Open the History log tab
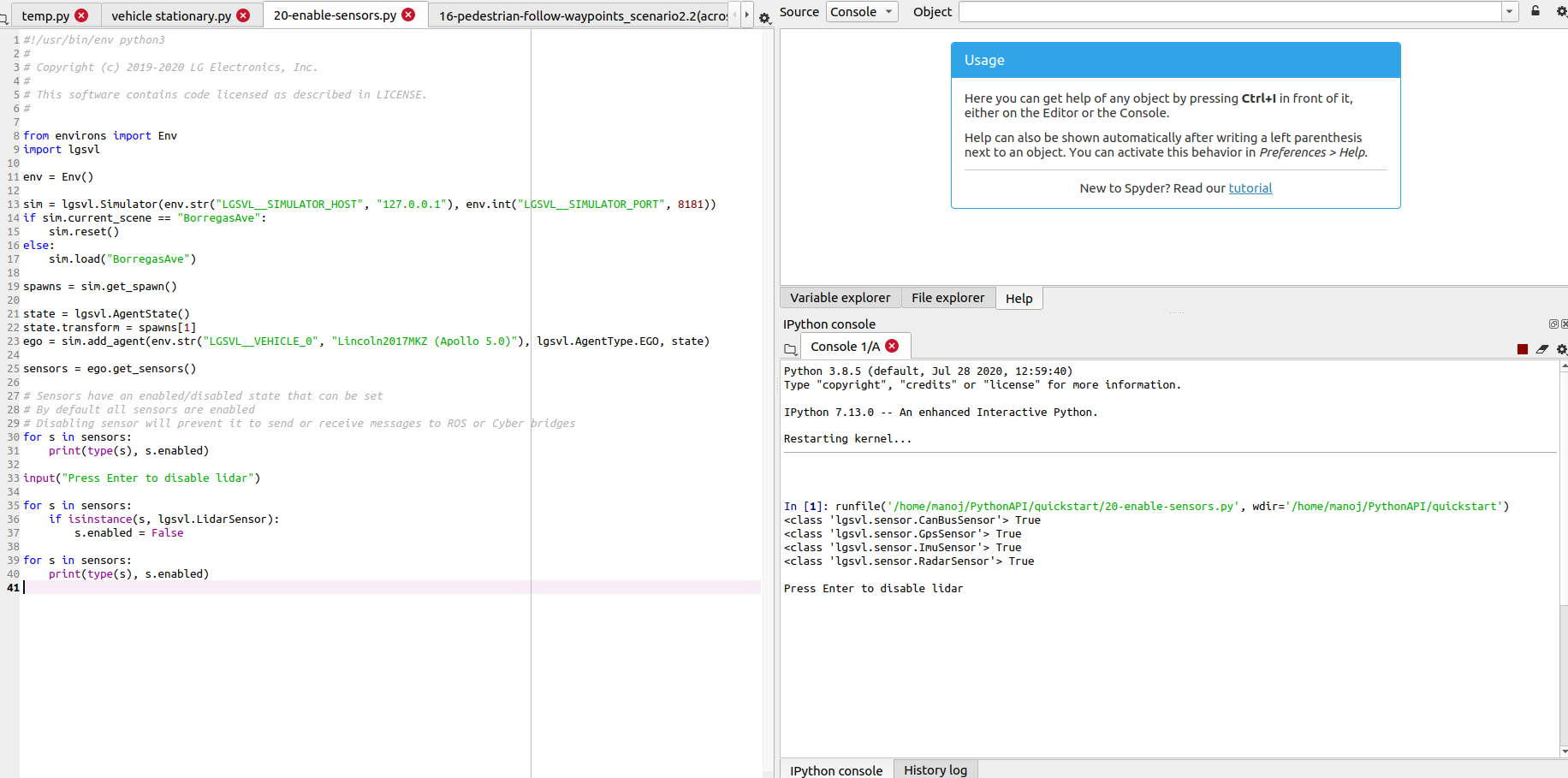The width and height of the screenshot is (1568, 778). point(935,769)
